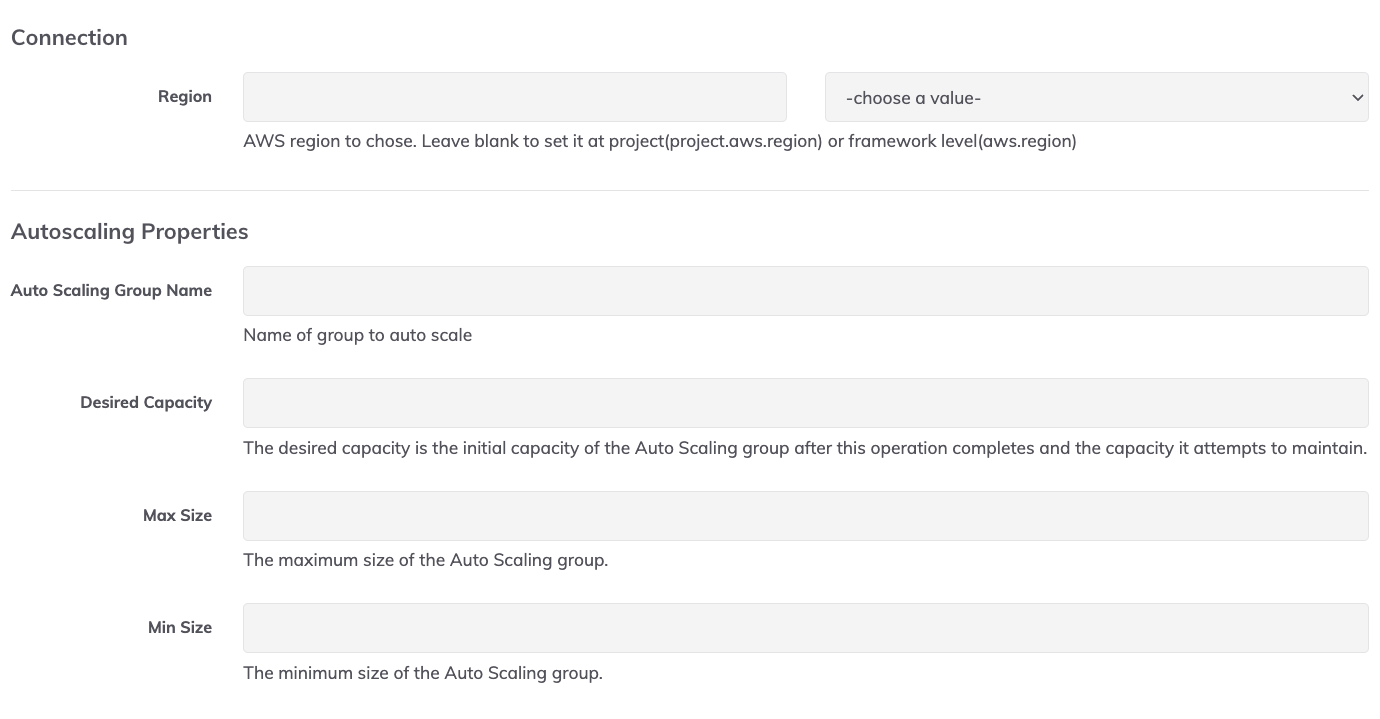Click the Min Size label
The width and height of the screenshot is (1380, 719).
click(180, 627)
